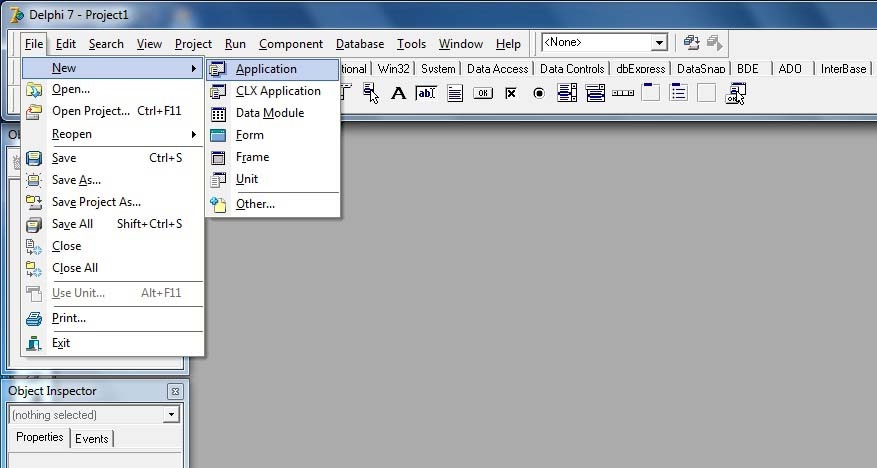This screenshot has width=877, height=468.
Task: Open the BDE palette tab
Action: 748,69
